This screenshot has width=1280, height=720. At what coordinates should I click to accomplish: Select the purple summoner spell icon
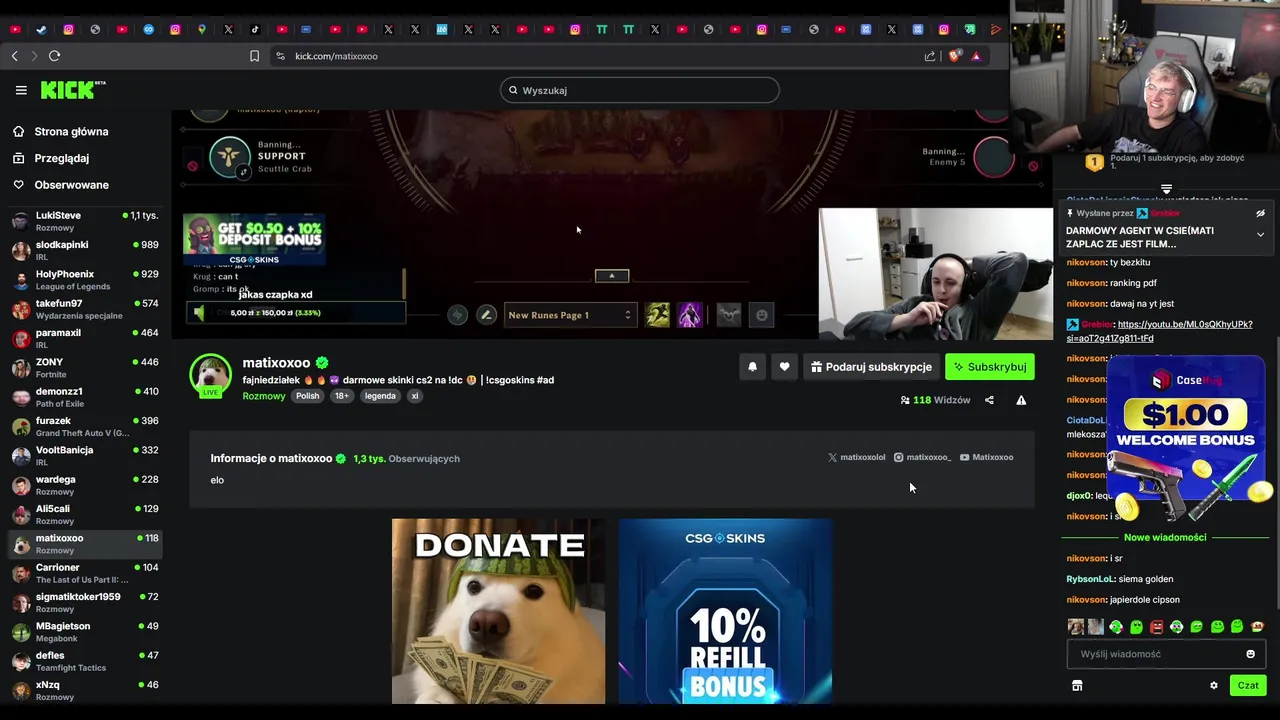point(690,315)
